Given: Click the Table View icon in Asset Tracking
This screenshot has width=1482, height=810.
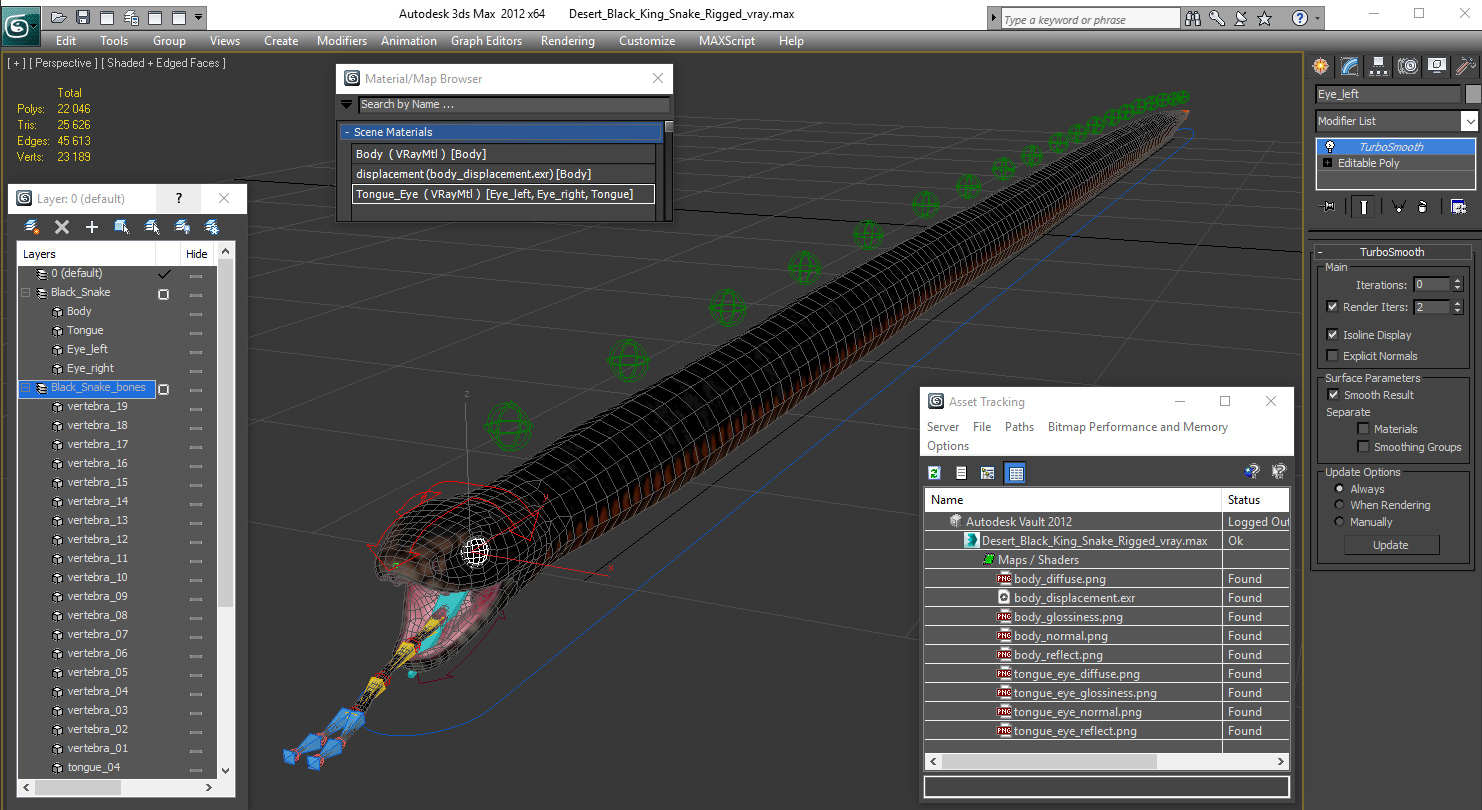Looking at the screenshot, I should point(1015,473).
